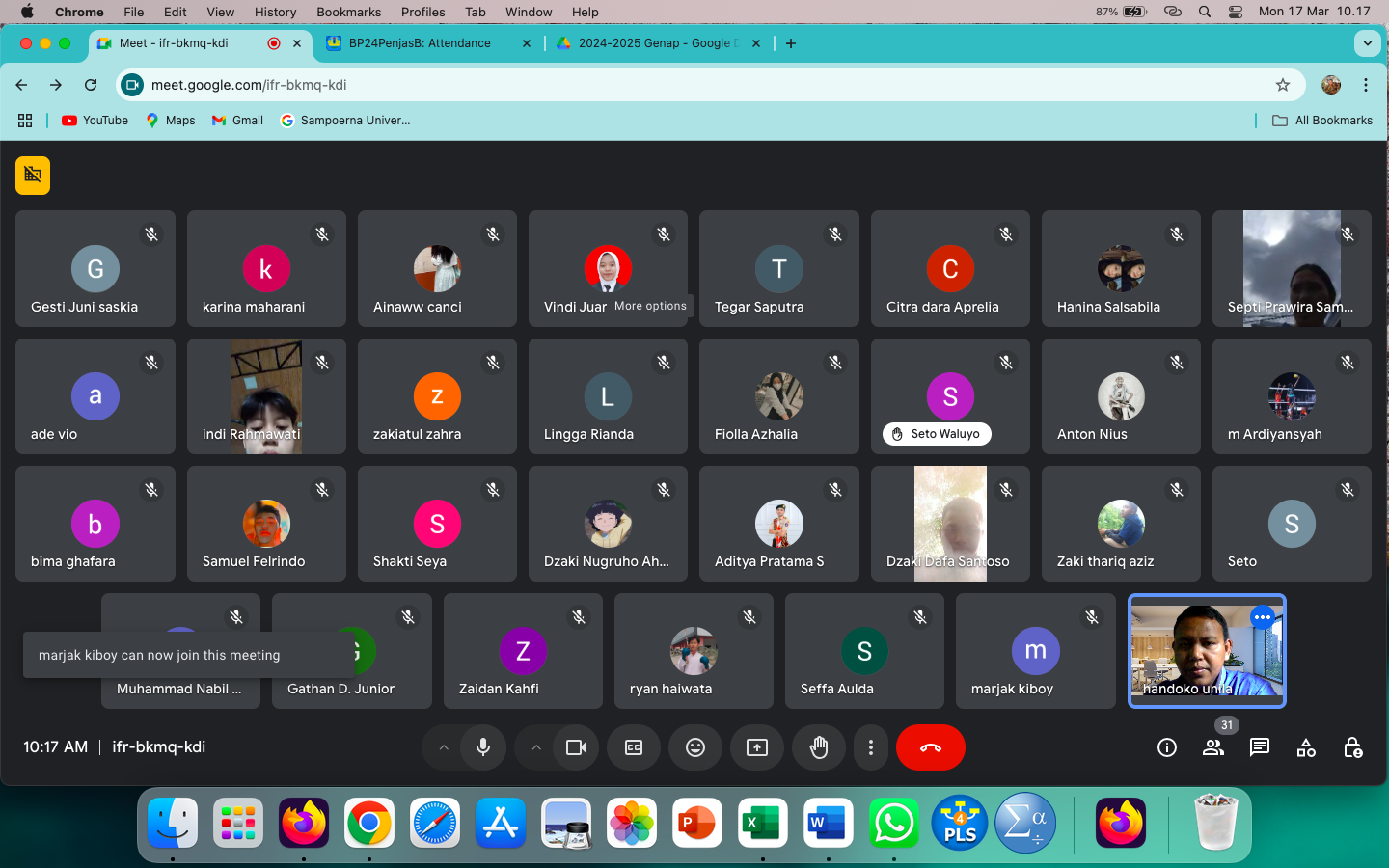This screenshot has height=868, width=1389.
Task: Switch to the BP24PenjasB: Attendance tab
Action: point(420,43)
